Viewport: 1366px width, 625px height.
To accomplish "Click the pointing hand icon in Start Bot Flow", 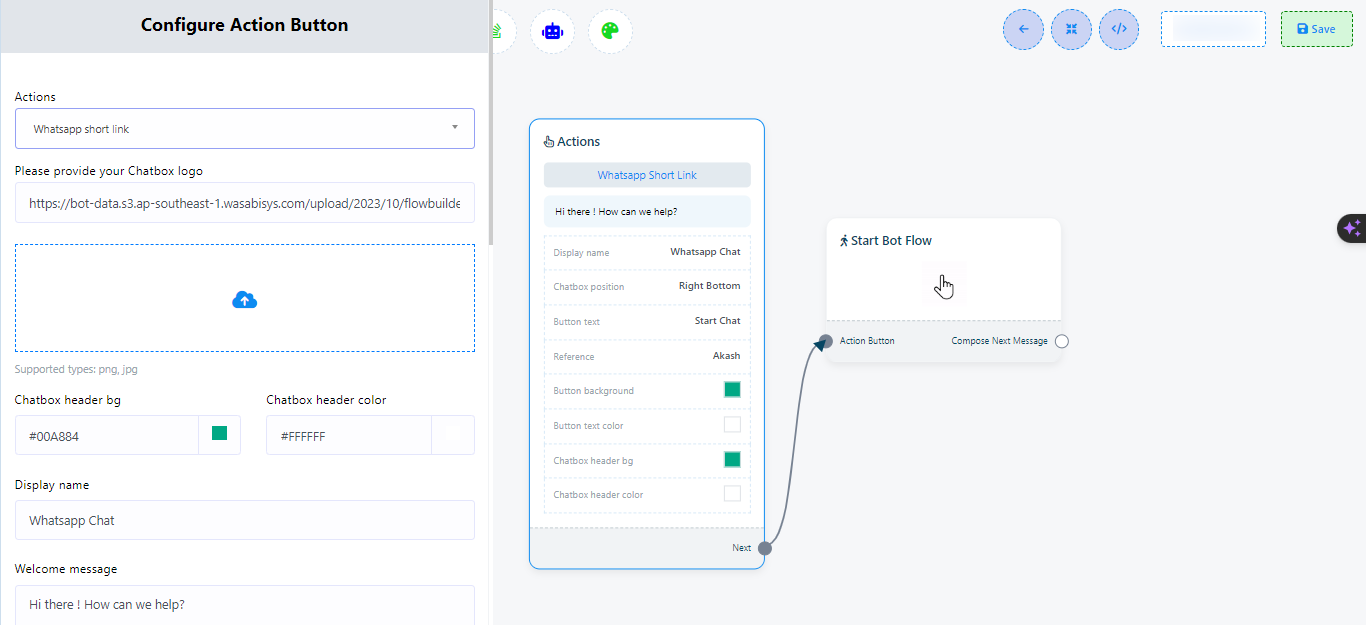I will pyautogui.click(x=944, y=287).
